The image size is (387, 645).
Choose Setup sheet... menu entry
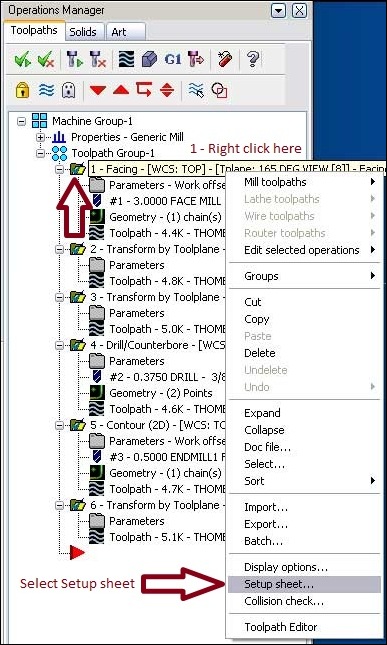pyautogui.click(x=304, y=584)
